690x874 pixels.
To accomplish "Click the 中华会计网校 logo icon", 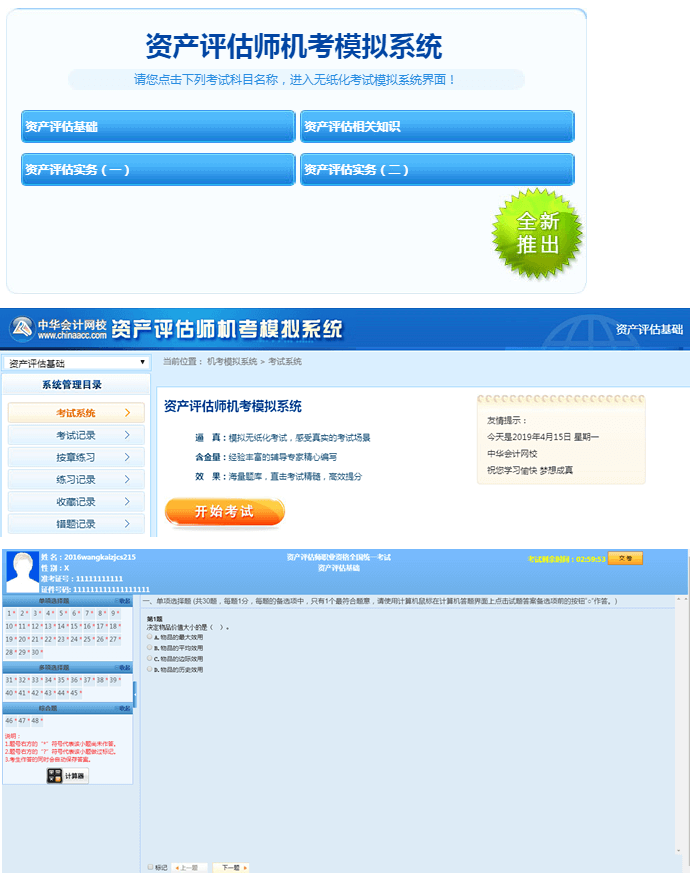I will click(22, 328).
